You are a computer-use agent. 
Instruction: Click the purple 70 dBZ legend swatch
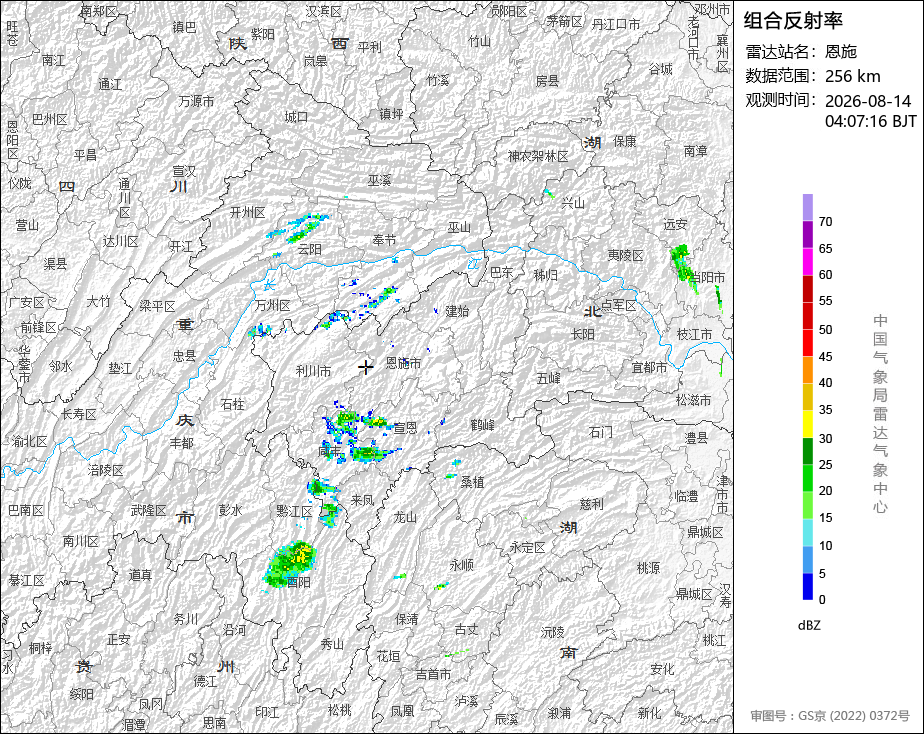click(807, 207)
